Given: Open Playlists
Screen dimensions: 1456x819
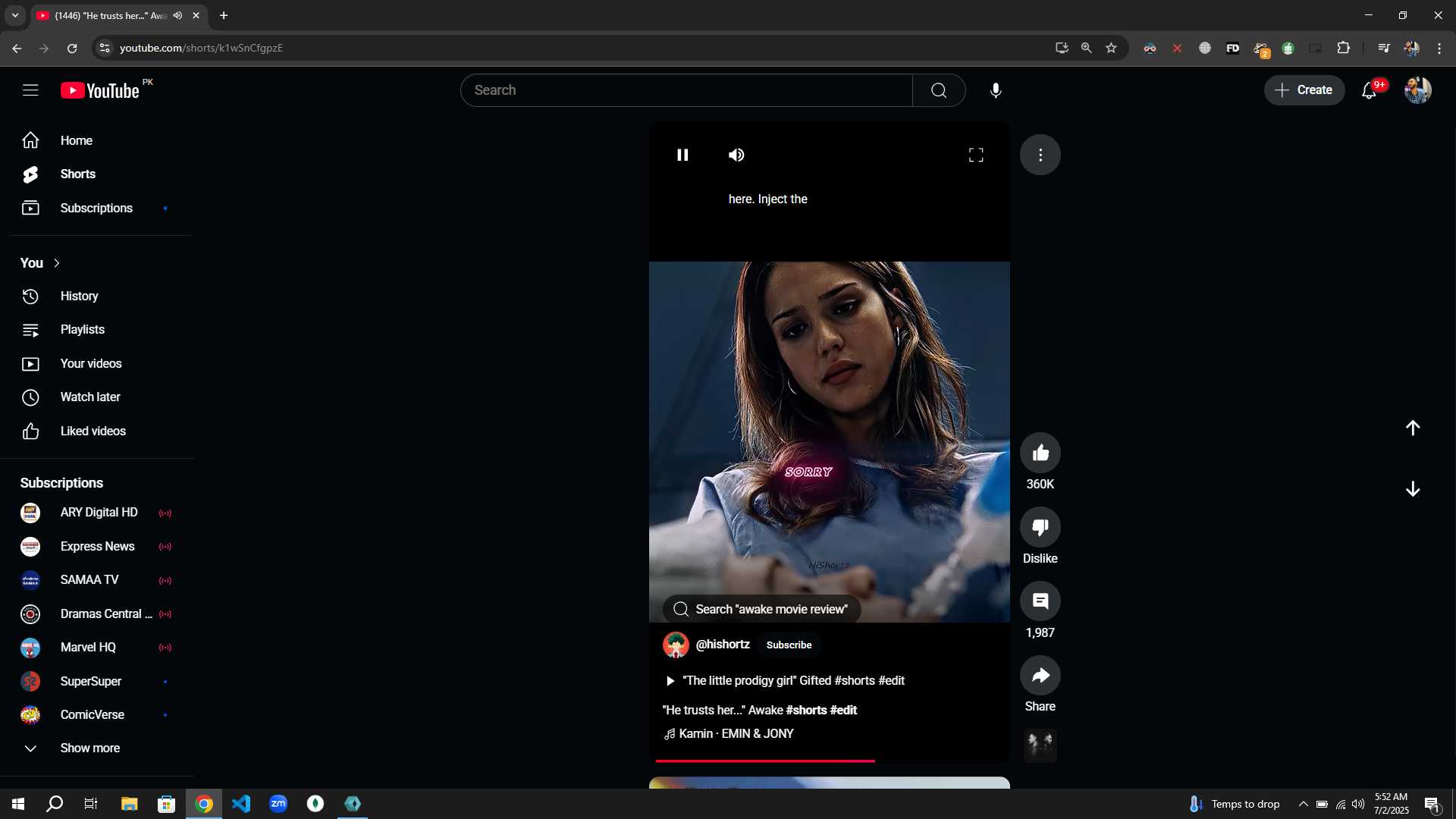Looking at the screenshot, I should (x=97, y=330).
